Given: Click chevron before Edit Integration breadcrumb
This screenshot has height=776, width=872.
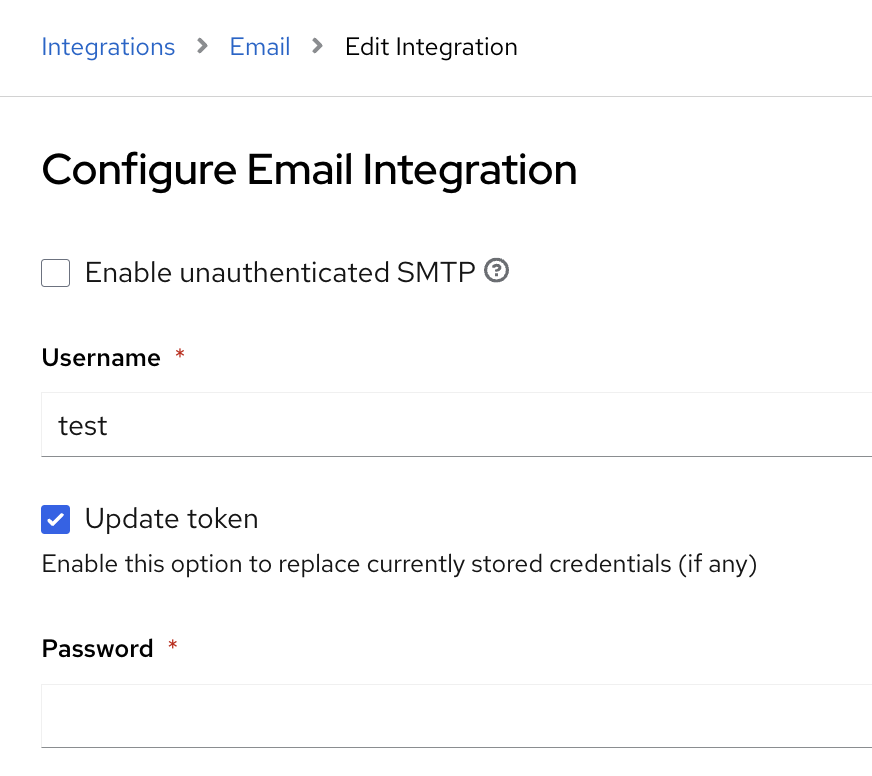Looking at the screenshot, I should (x=318, y=46).
